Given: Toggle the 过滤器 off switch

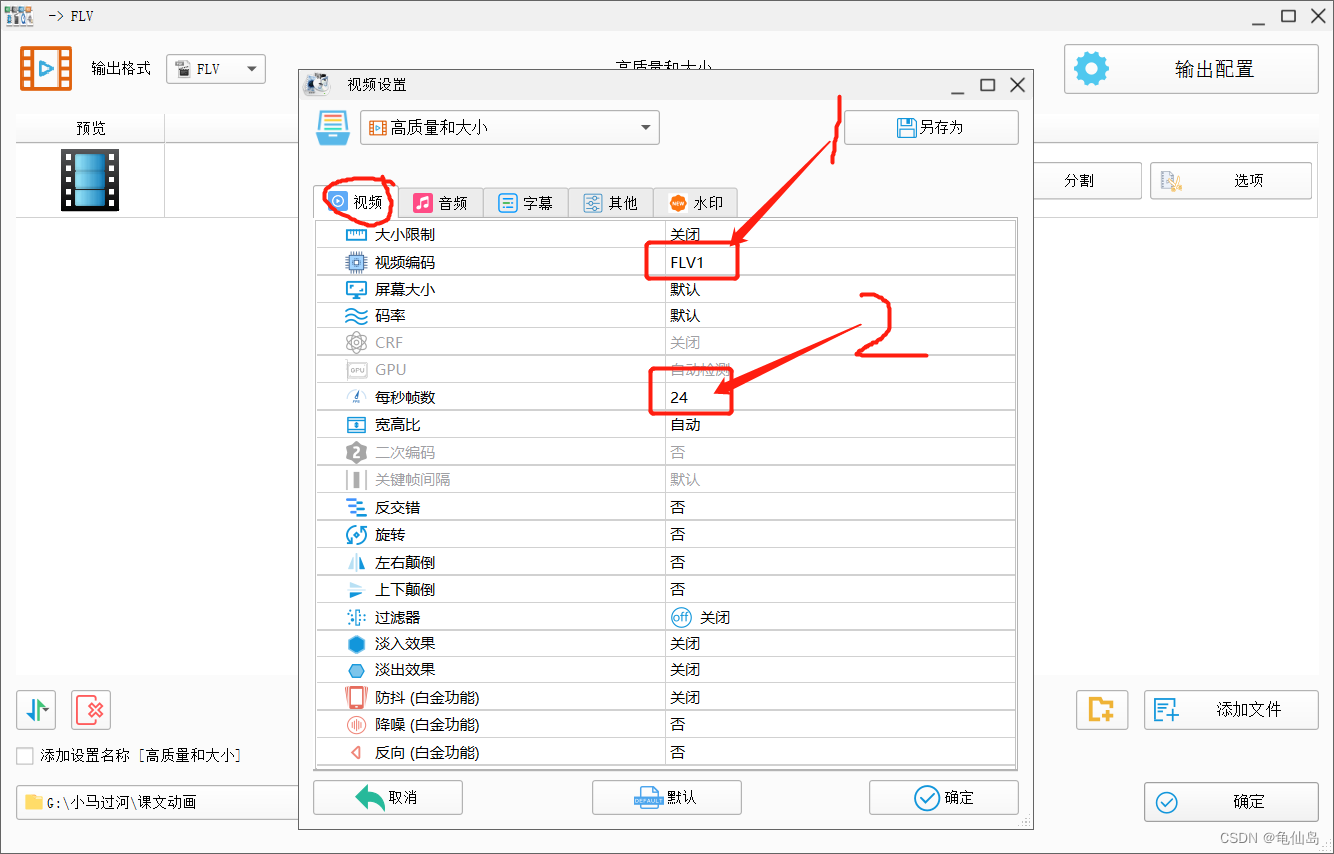Looking at the screenshot, I should [x=681, y=617].
